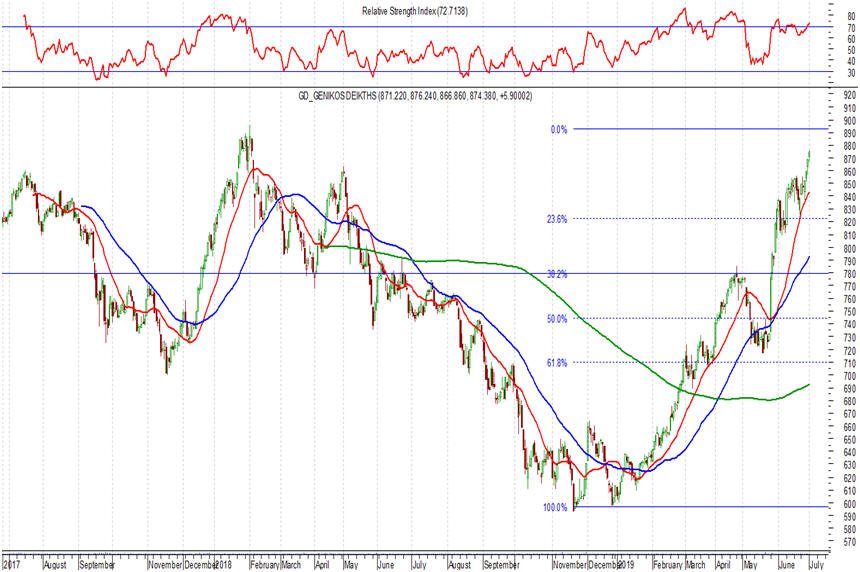Click the 870 value on price axis
This screenshot has height=572, width=860.
click(850, 160)
